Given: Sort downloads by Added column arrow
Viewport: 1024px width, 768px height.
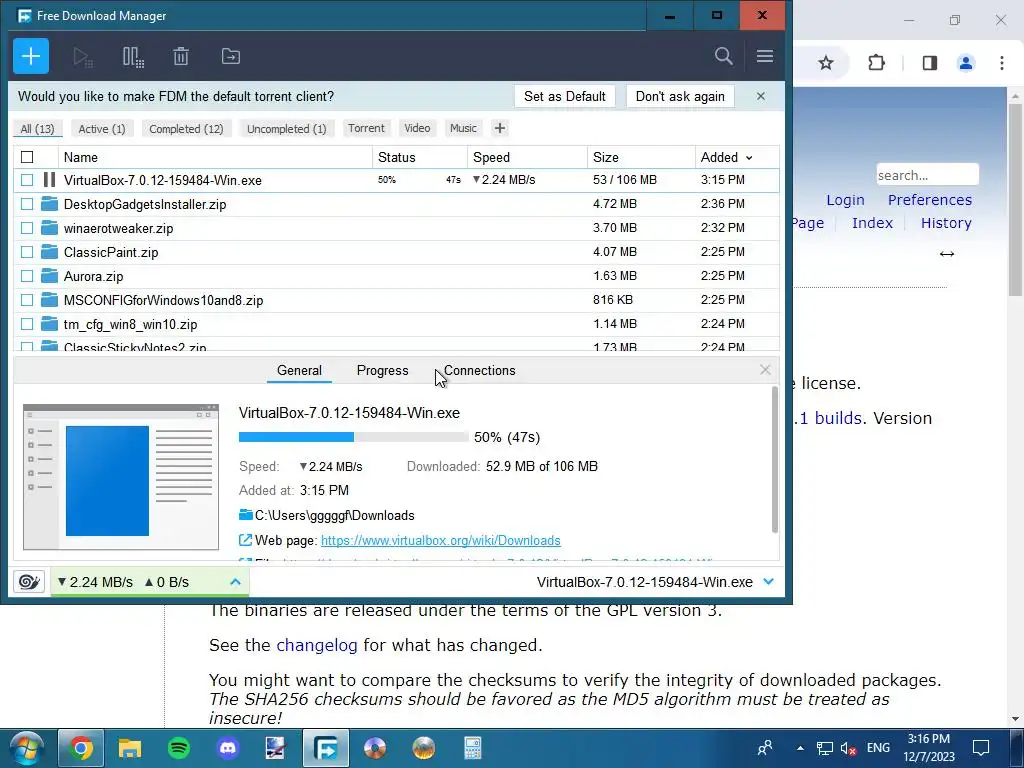Looking at the screenshot, I should click(x=749, y=157).
